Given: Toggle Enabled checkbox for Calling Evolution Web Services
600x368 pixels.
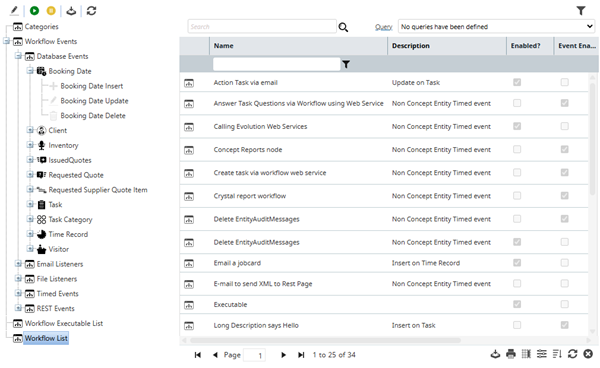Looking at the screenshot, I should (x=517, y=126).
